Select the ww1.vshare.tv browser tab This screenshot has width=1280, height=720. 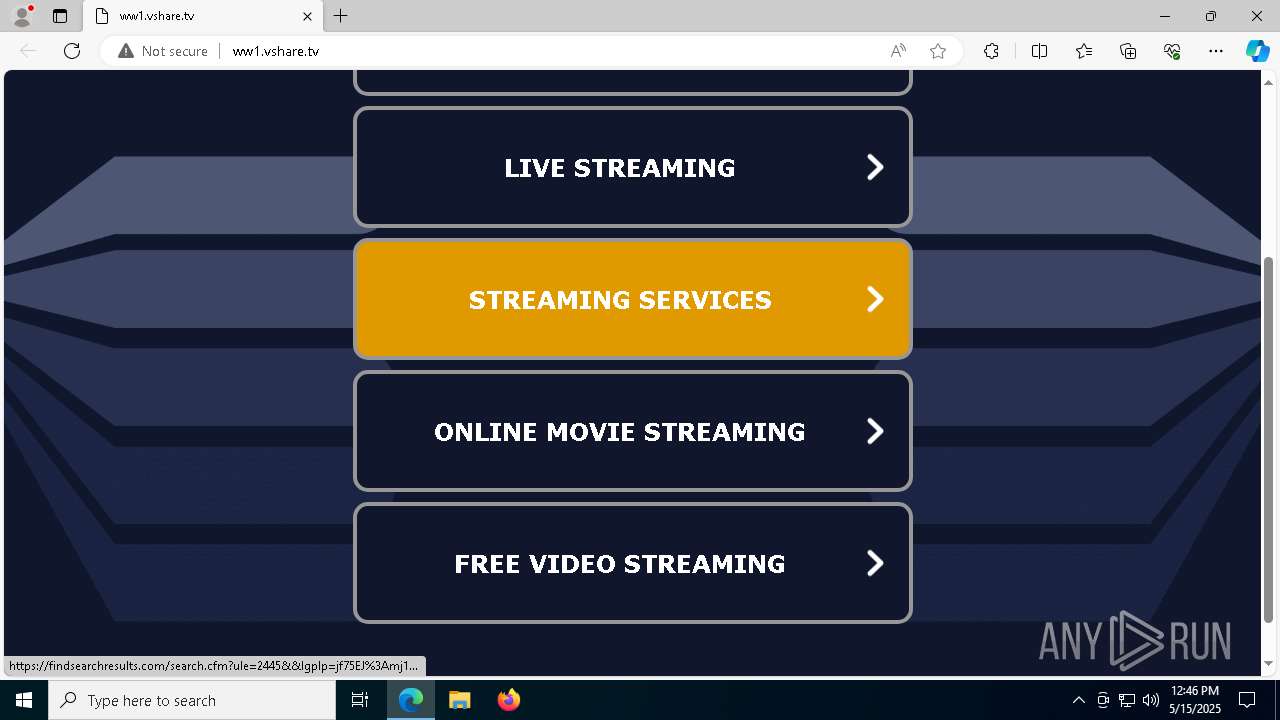point(204,16)
